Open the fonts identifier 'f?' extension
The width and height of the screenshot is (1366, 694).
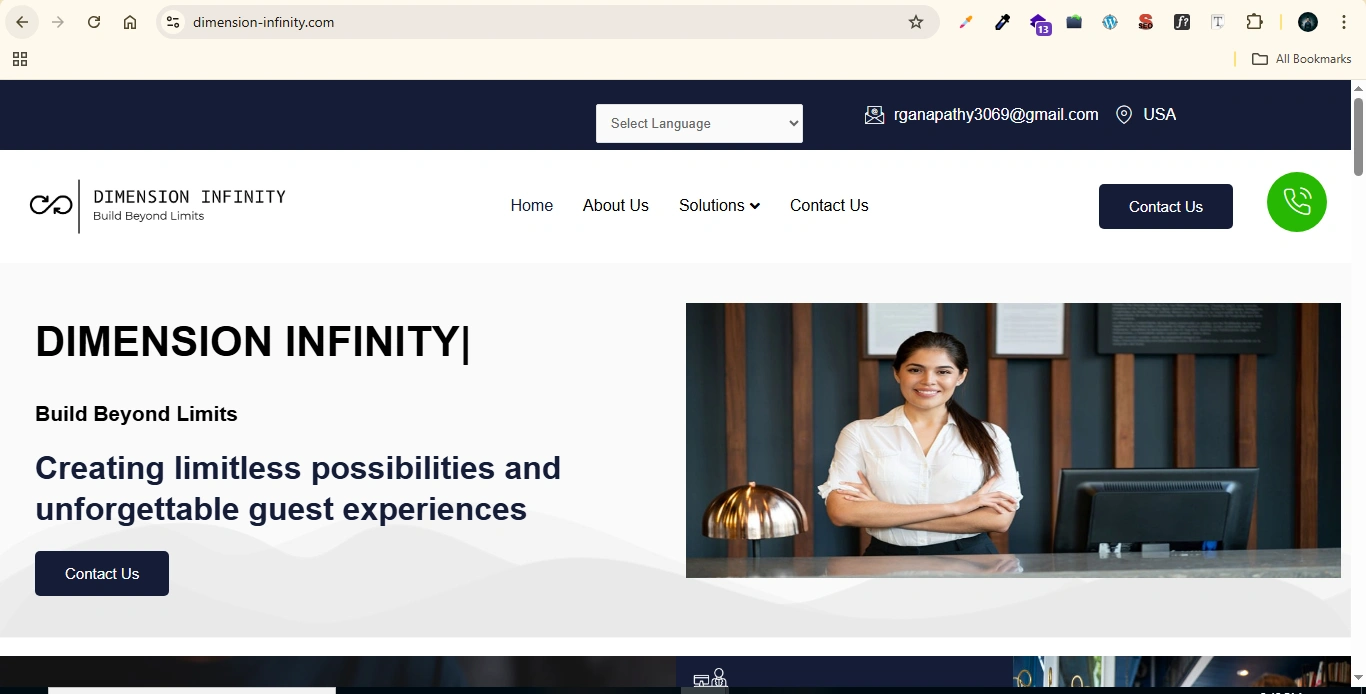tap(1182, 22)
